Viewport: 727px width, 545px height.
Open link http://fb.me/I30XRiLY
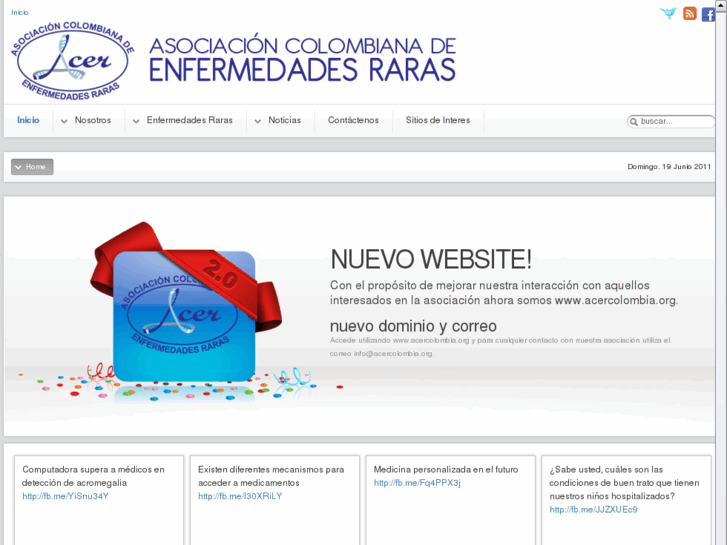coord(240,496)
